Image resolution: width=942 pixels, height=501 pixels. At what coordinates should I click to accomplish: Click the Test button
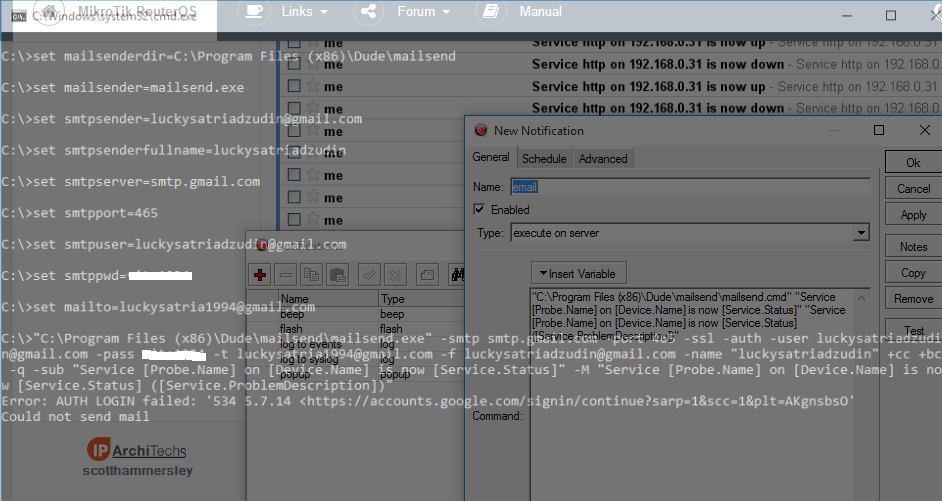click(x=913, y=330)
